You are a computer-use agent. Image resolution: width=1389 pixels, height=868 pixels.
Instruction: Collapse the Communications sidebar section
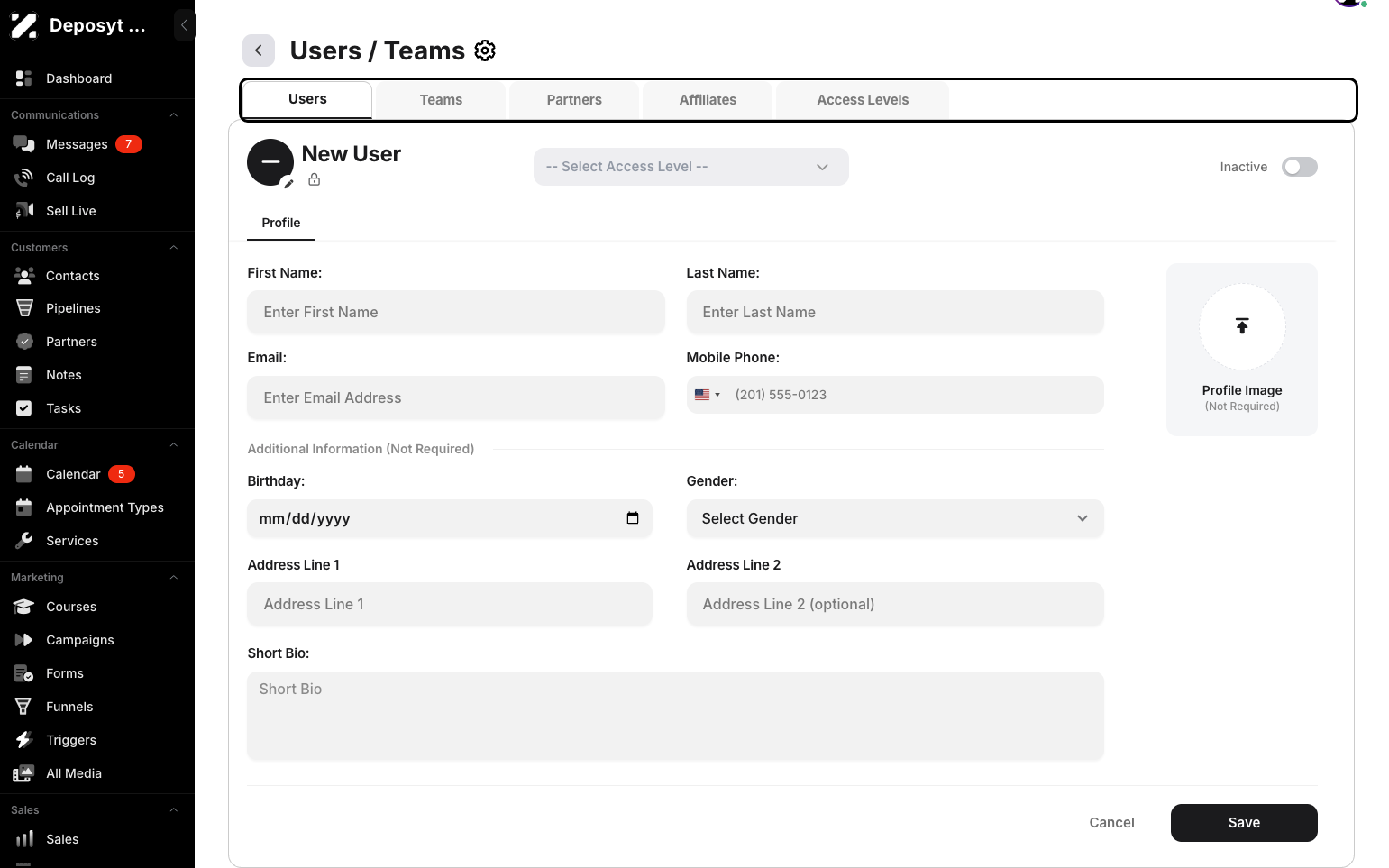point(174,115)
